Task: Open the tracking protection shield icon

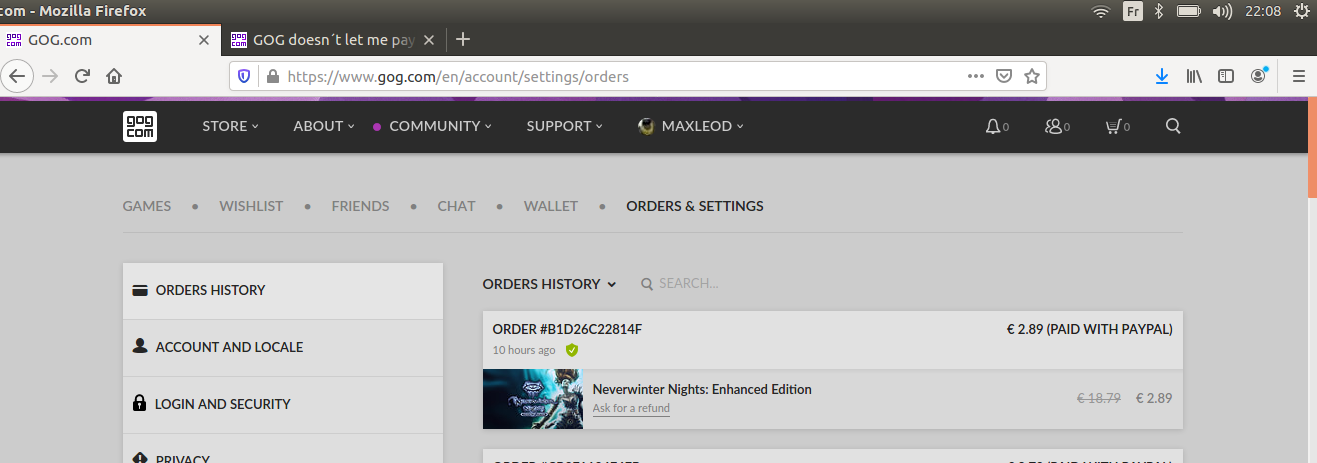Action: pyautogui.click(x=244, y=76)
